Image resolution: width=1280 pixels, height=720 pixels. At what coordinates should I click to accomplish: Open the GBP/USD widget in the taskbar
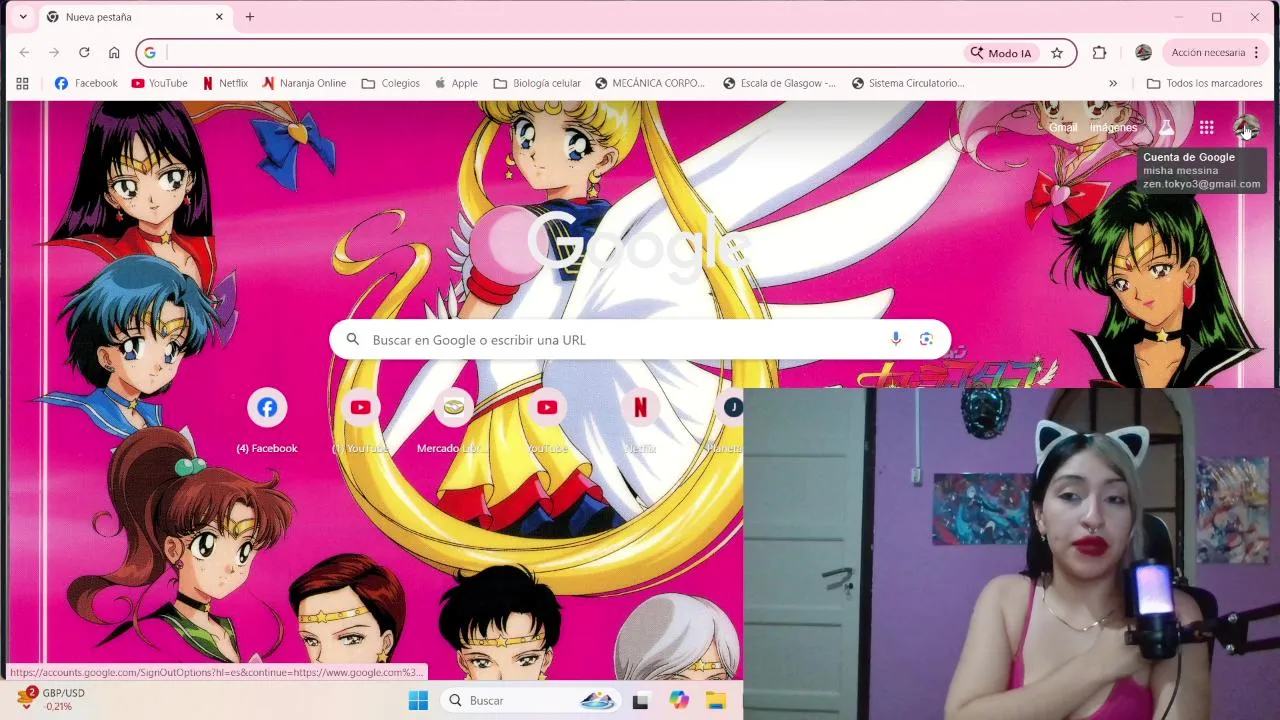[x=52, y=700]
